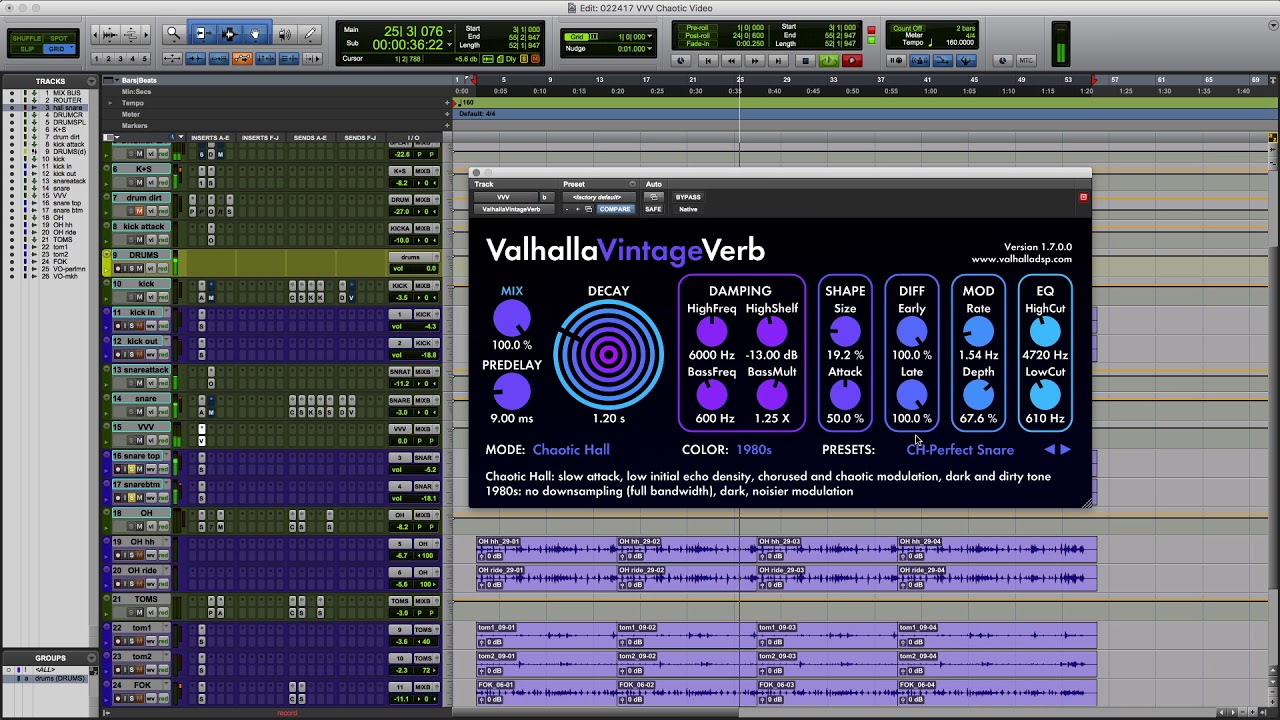
Task: Click the Stop transport button
Action: 804,61
